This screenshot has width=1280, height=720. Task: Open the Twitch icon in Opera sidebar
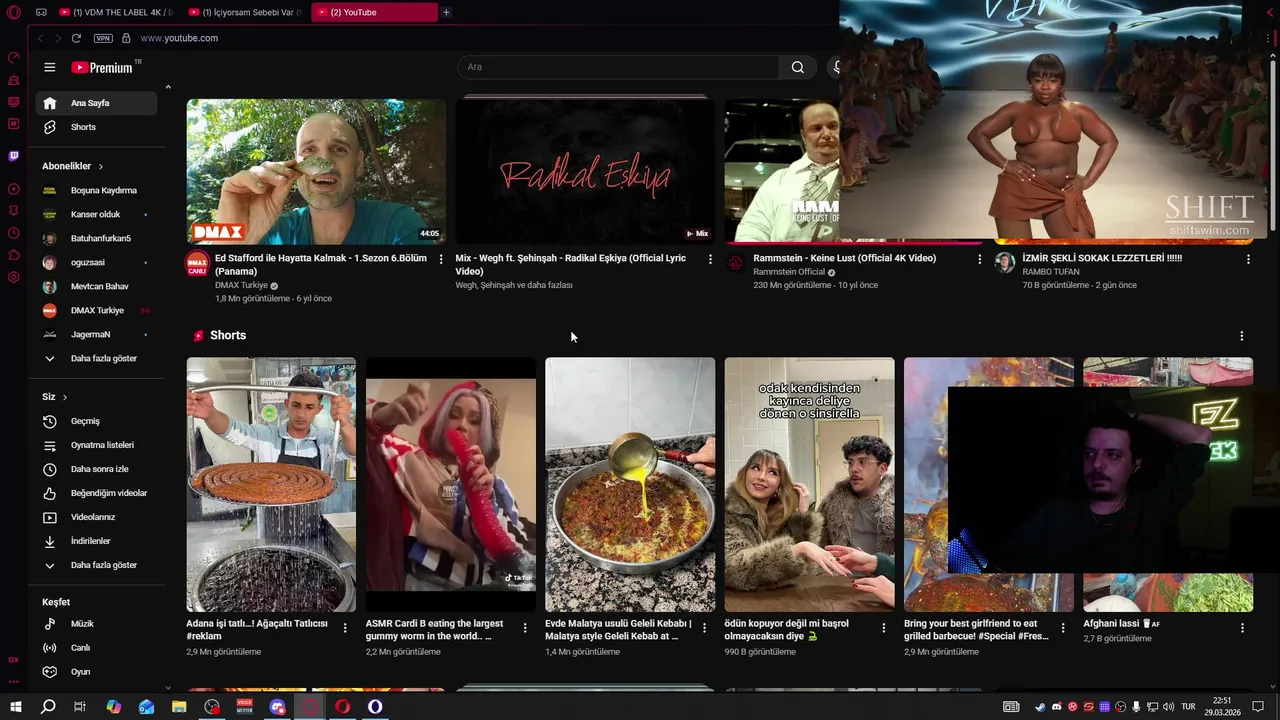[13, 156]
